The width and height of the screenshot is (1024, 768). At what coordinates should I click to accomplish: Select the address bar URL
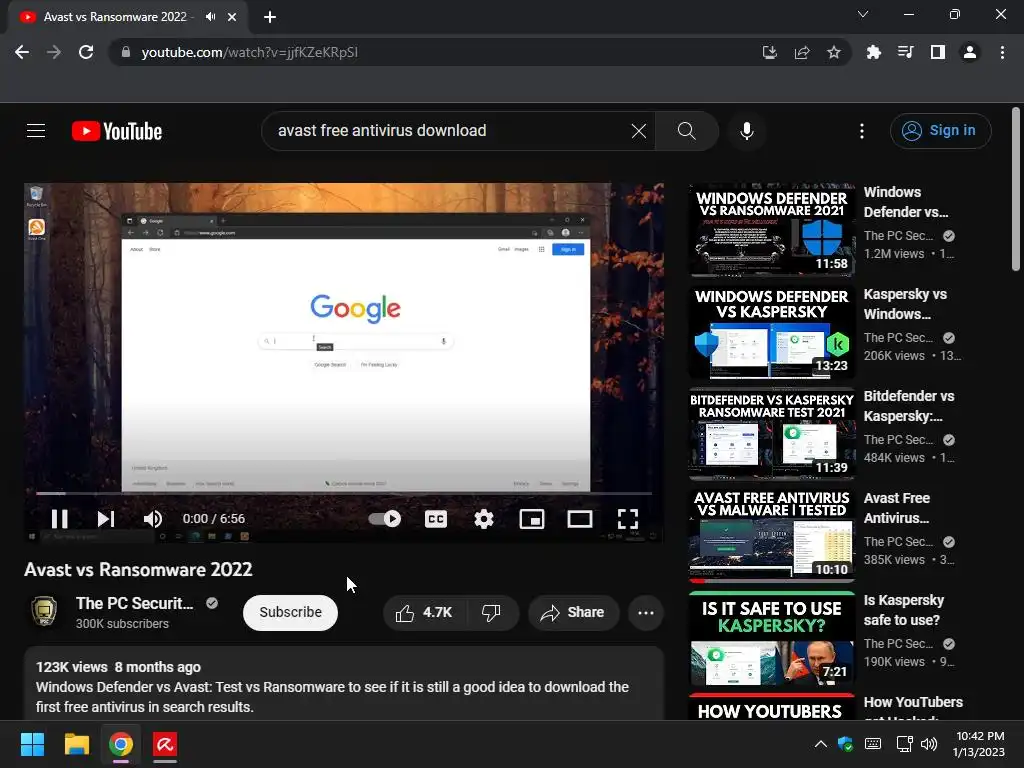(x=249, y=52)
